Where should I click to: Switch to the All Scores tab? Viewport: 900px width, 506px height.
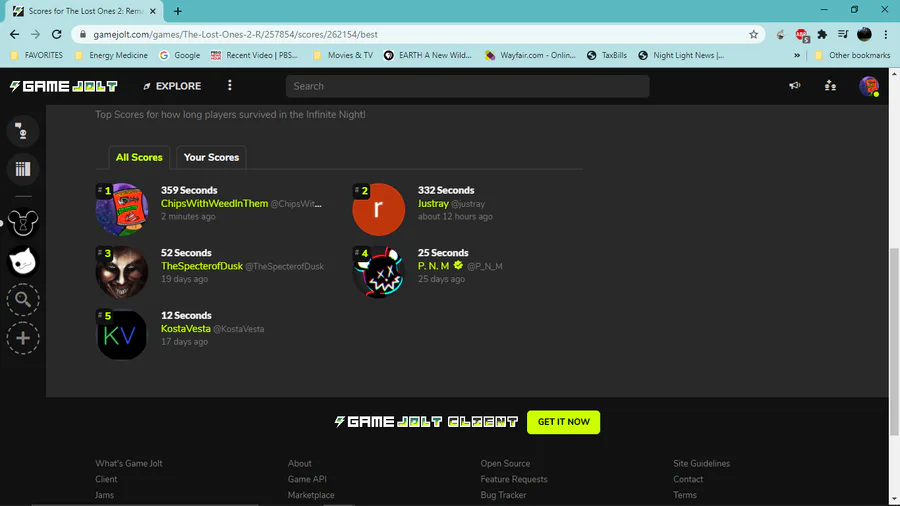click(139, 157)
